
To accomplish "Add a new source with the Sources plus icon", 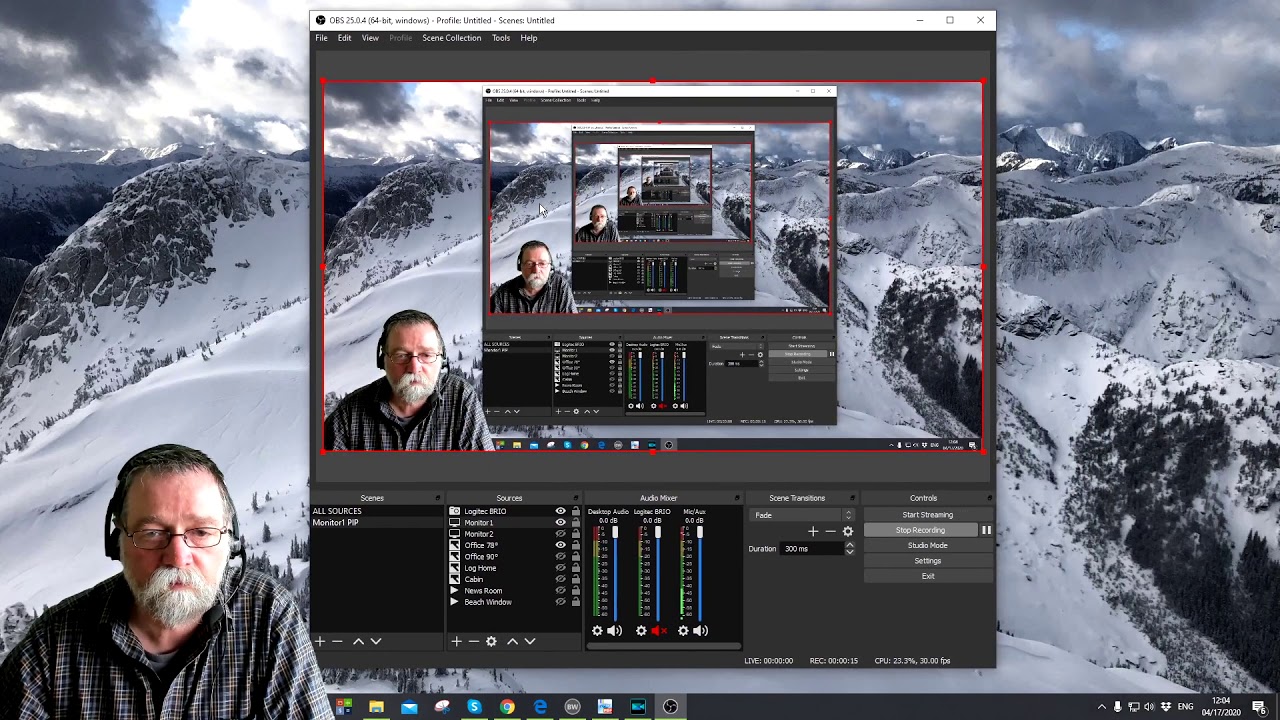I will (456, 641).
